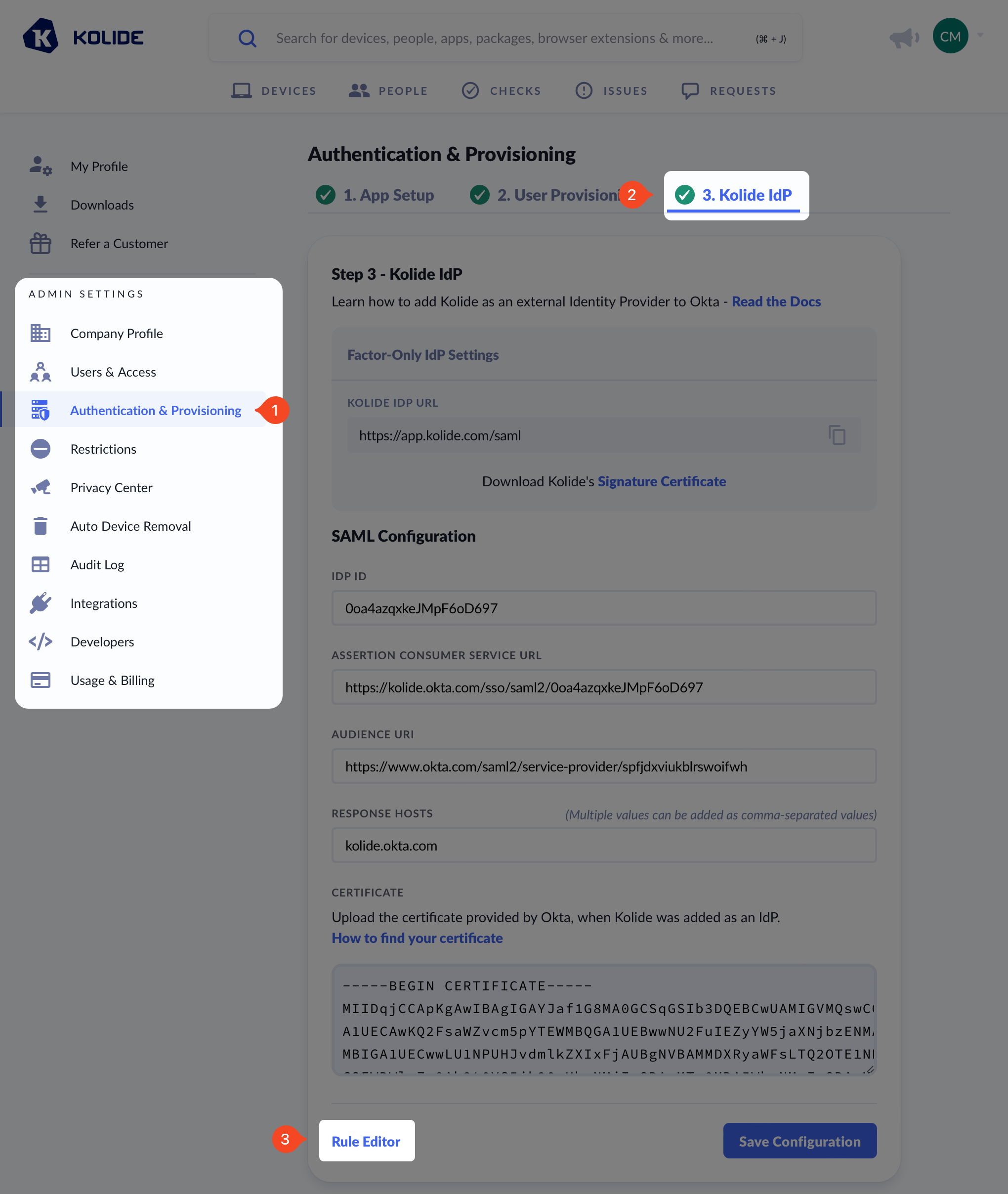Click the Company Profile building icon
1008x1194 pixels.
coord(41,333)
